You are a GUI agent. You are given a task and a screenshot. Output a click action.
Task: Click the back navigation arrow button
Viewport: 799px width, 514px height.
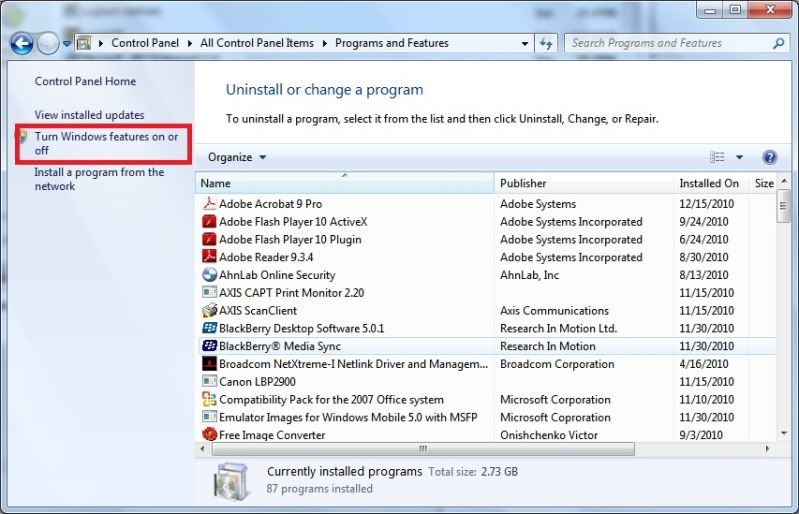coord(22,43)
